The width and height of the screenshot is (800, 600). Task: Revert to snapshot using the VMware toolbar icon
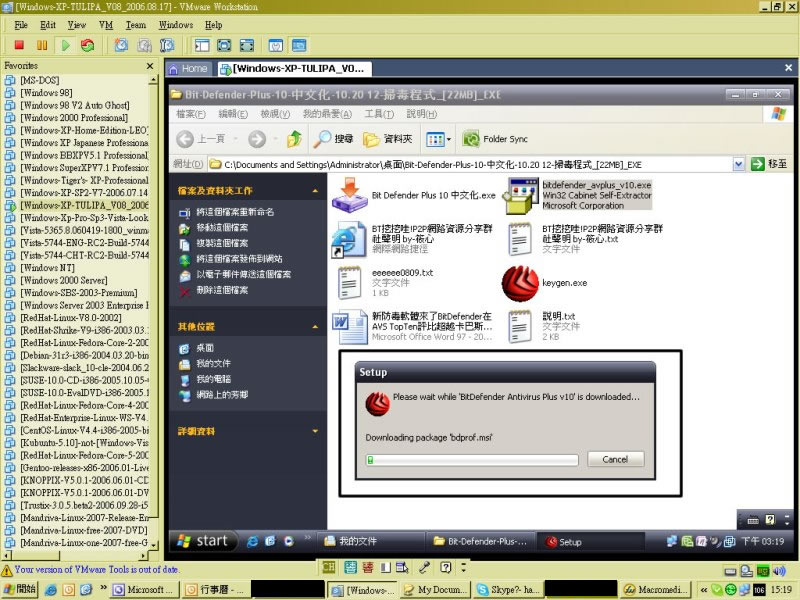pos(144,45)
